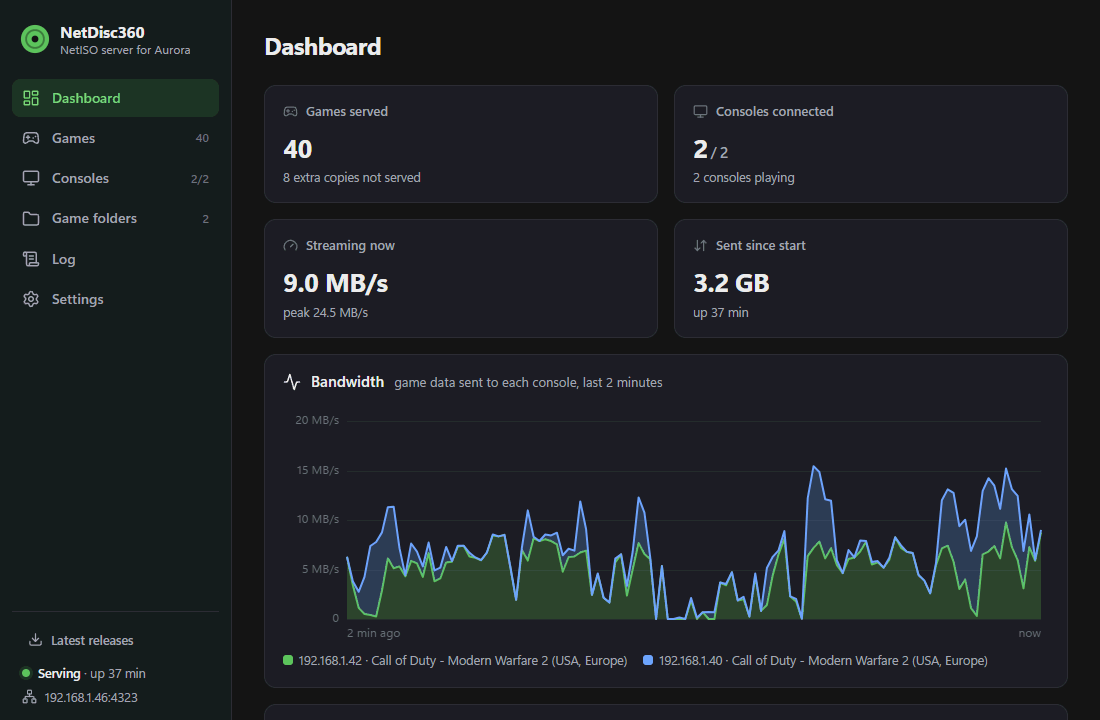Screen dimensions: 1100x720
Task: Click the Consoles monitor icon in sidebar
Action: (x=31, y=178)
